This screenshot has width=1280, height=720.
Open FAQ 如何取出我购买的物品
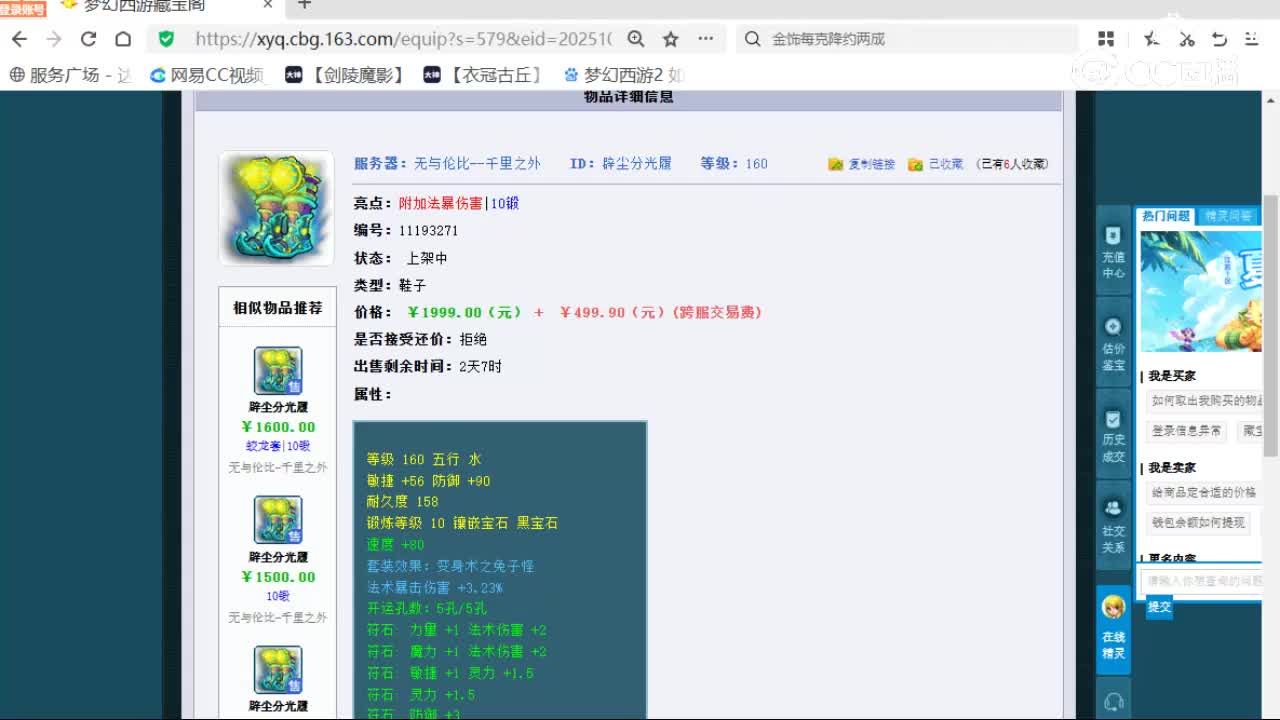pyautogui.click(x=1204, y=401)
